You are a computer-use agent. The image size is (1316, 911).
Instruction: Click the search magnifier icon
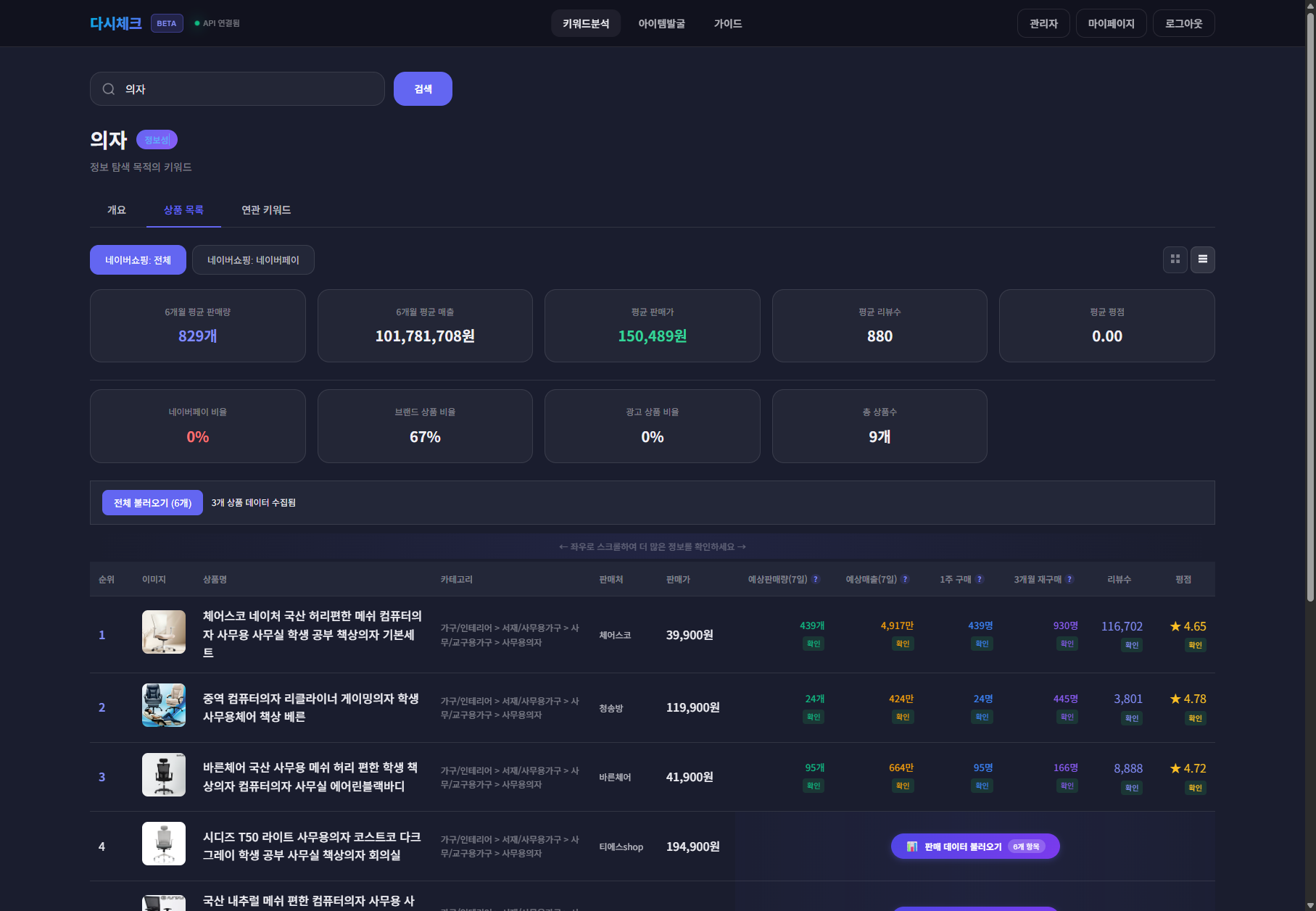[109, 89]
